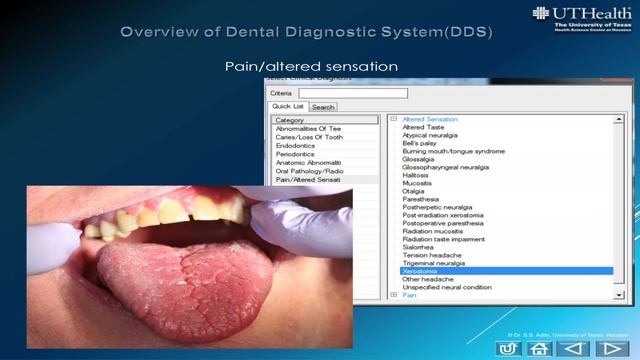Screen dimensions: 640x360
Task: Select Caries/Loss Of Tooth category
Action: (309, 137)
